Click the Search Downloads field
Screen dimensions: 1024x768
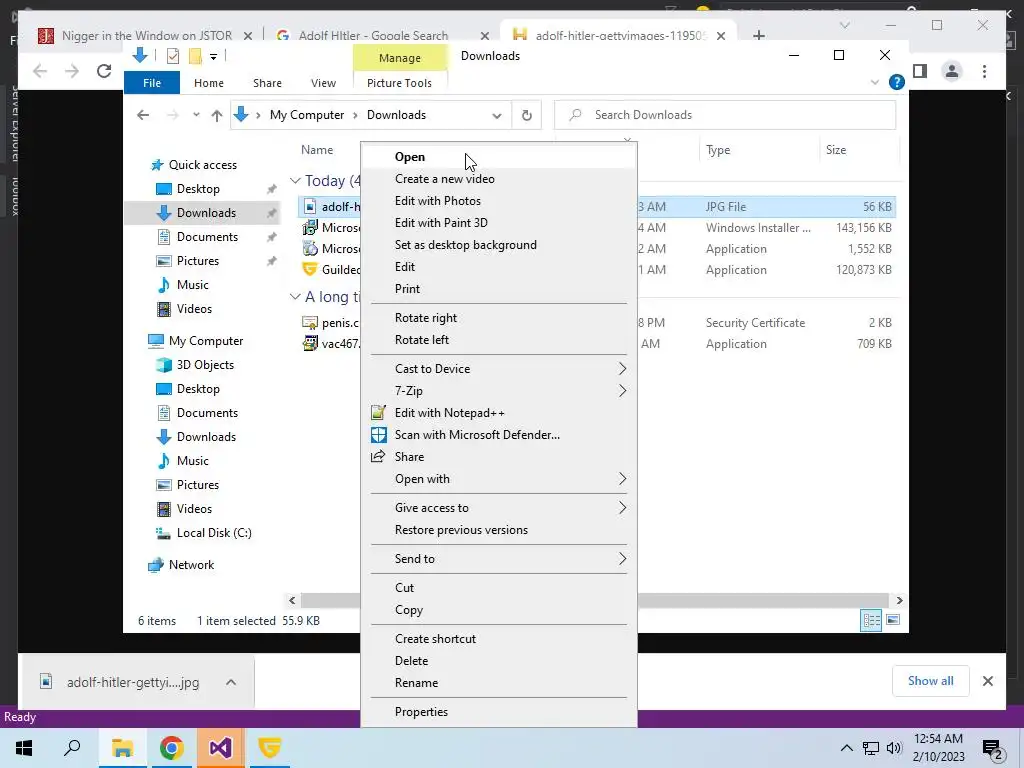[x=725, y=116]
